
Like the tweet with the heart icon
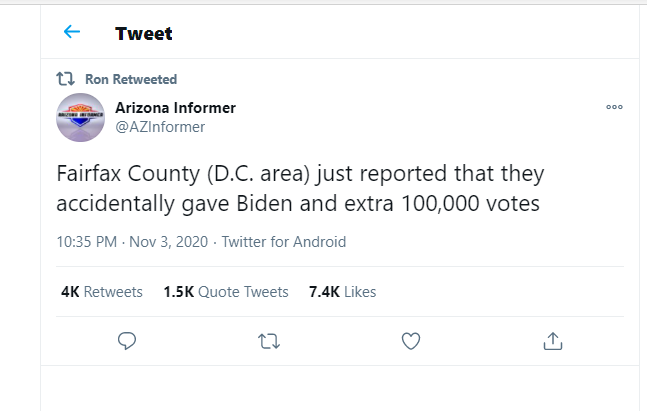pos(411,341)
